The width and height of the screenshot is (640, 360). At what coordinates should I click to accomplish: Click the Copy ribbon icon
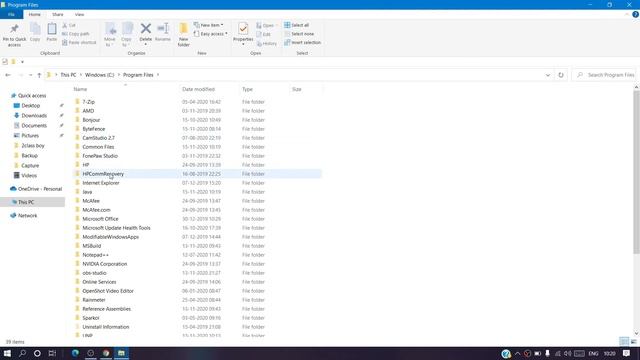click(x=35, y=32)
